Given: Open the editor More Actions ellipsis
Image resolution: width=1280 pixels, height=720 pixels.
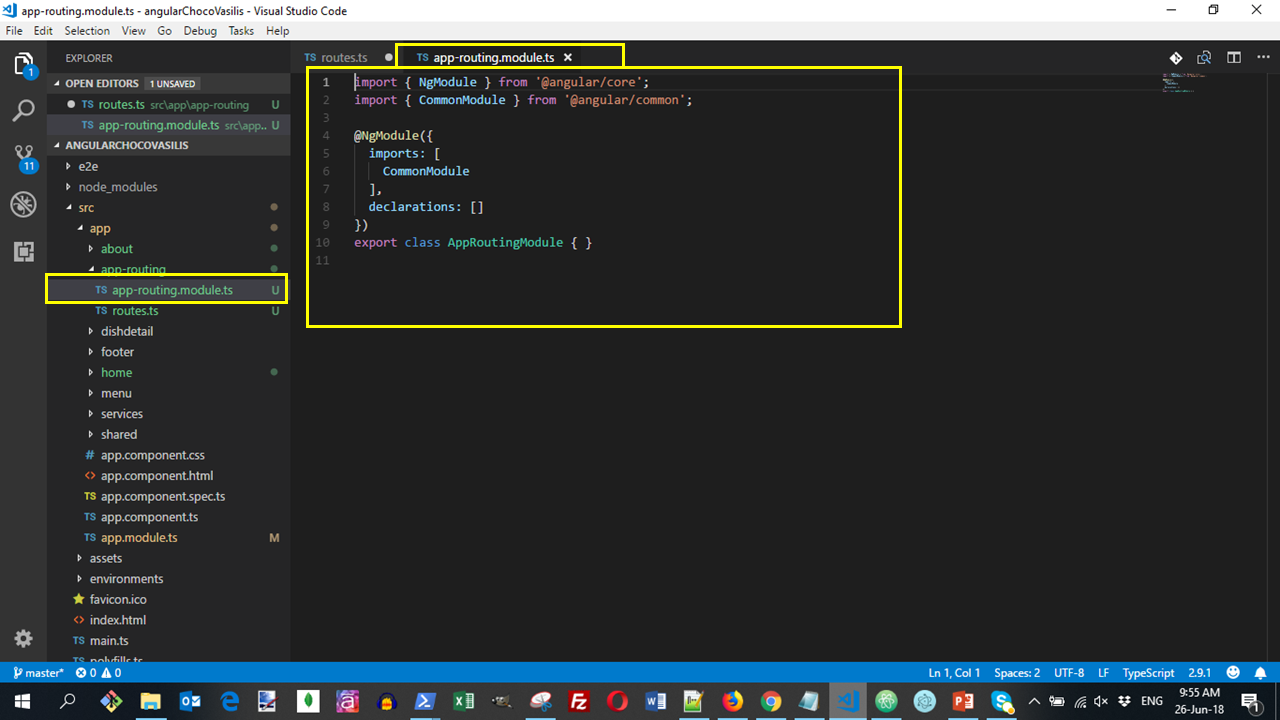Looking at the screenshot, I should 1261,58.
